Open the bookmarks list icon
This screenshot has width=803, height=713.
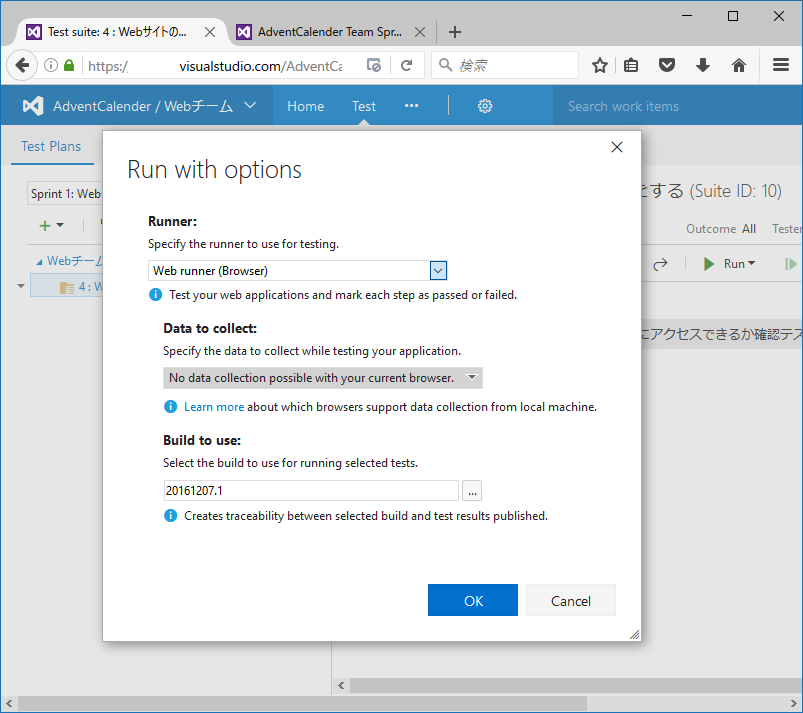631,65
